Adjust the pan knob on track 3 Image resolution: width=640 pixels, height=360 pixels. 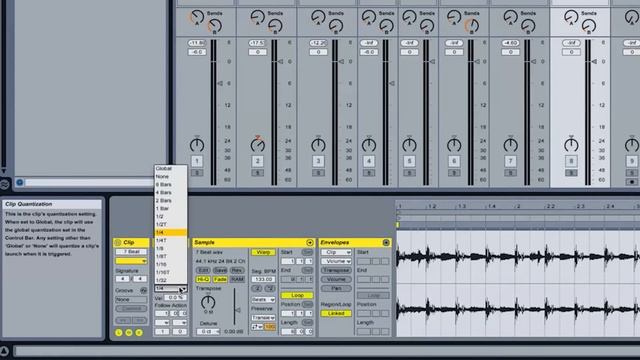tap(318, 145)
